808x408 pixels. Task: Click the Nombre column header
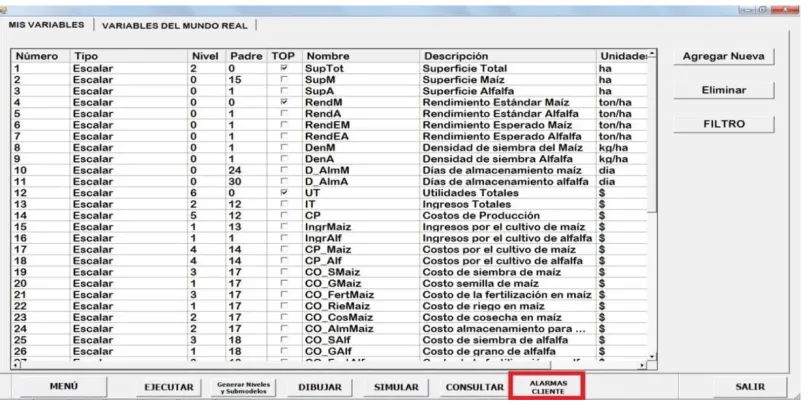361,56
